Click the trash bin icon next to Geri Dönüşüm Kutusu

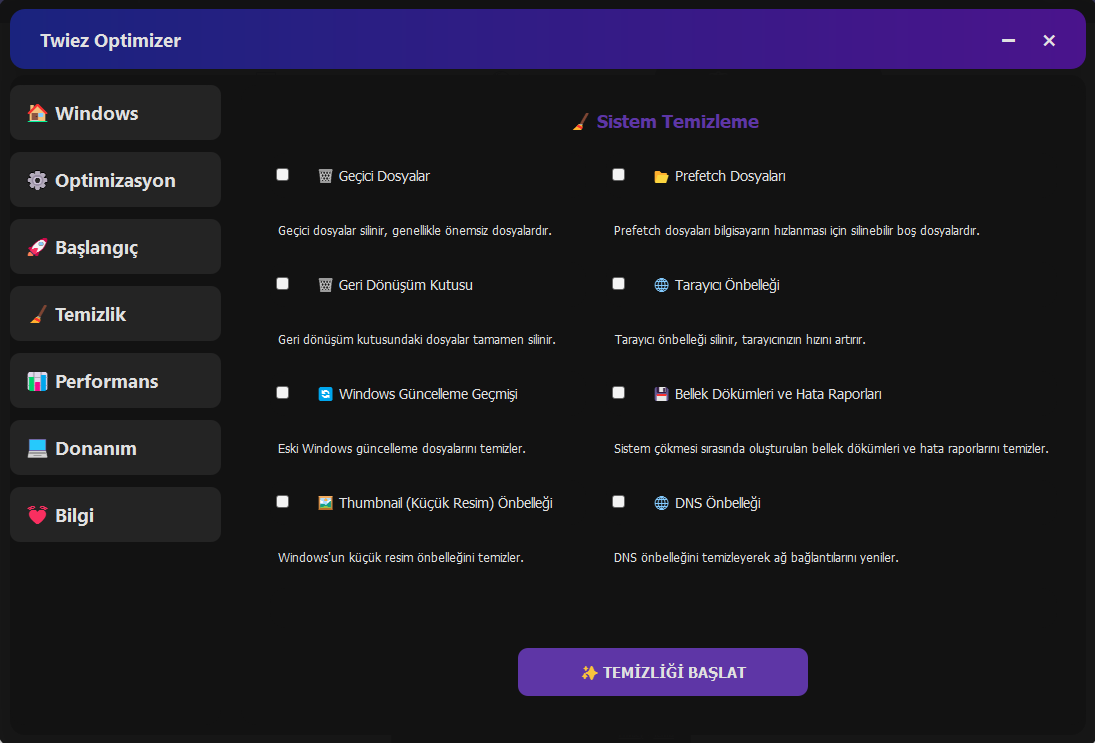click(x=325, y=285)
